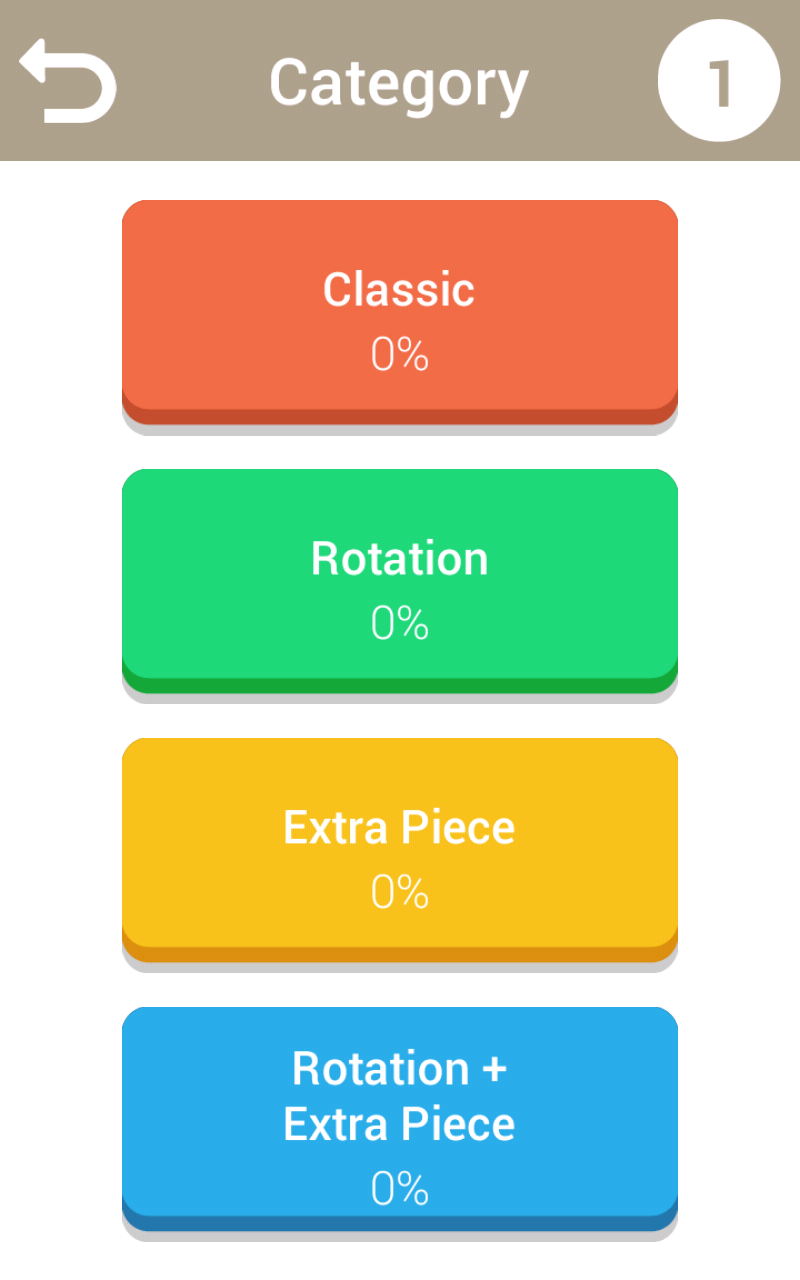
Task: Select the blue colored category card
Action: 400,1119
